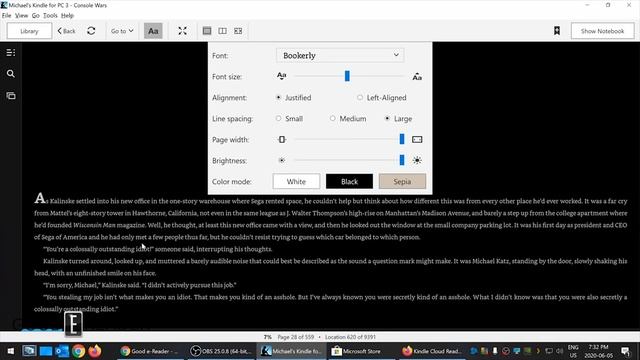The width and height of the screenshot is (640, 360).
Task: Open the Go menu
Action: pyautogui.click(x=36, y=16)
